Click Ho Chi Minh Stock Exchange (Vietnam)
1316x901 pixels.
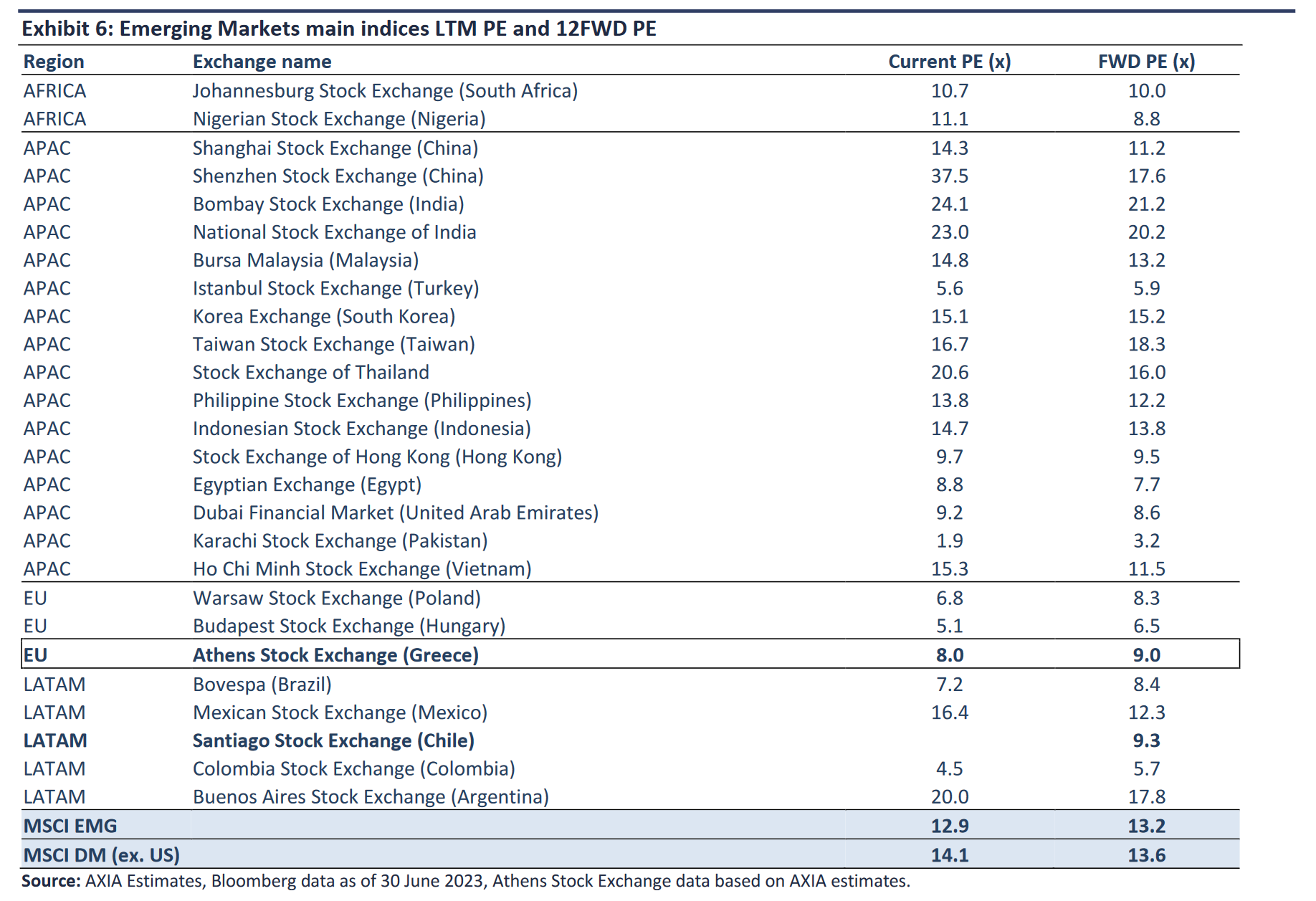point(362,568)
